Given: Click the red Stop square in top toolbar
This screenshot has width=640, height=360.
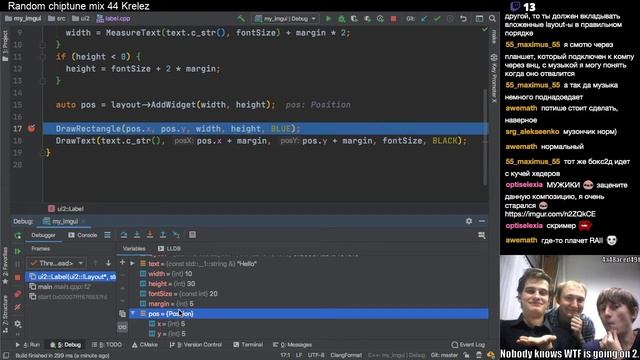Looking at the screenshot, I should point(393,18).
